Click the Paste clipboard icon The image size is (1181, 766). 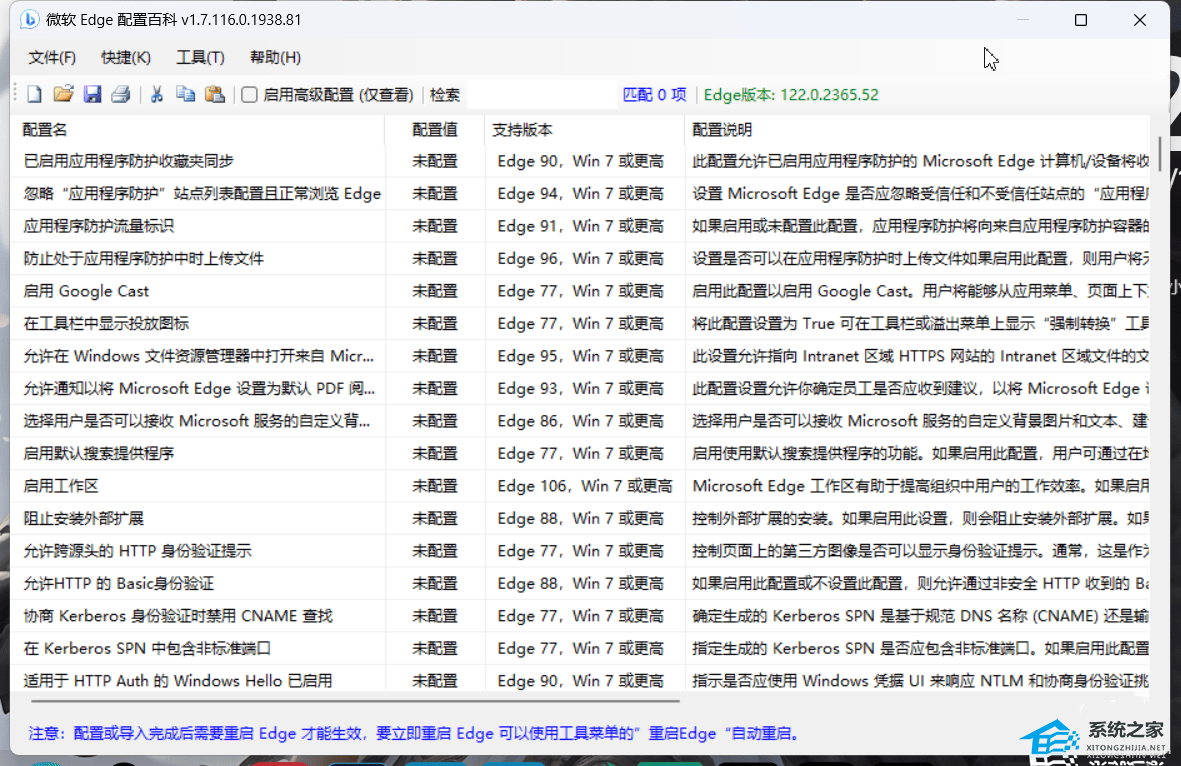(x=214, y=95)
